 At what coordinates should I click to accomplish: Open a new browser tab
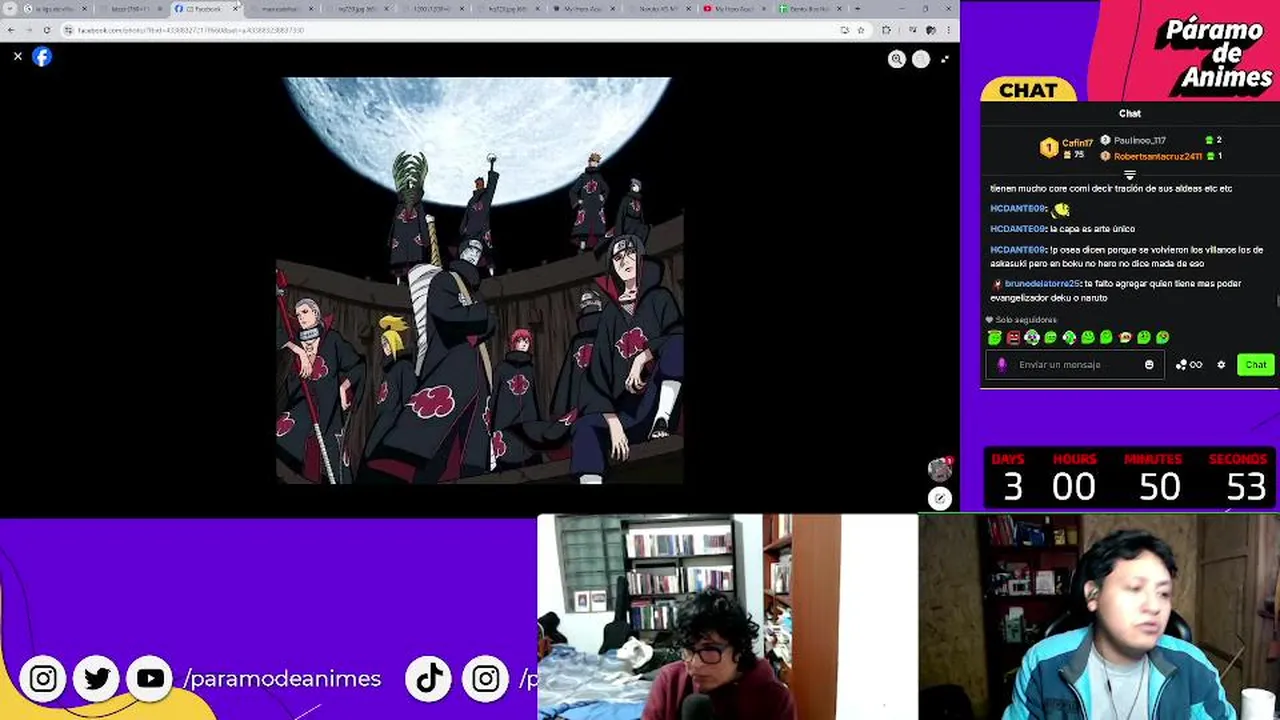point(859,9)
